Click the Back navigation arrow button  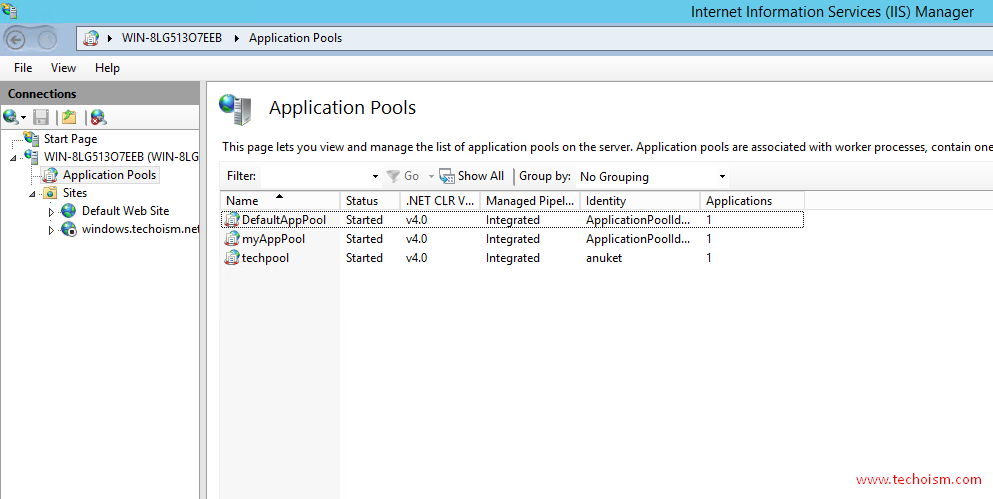(15, 39)
